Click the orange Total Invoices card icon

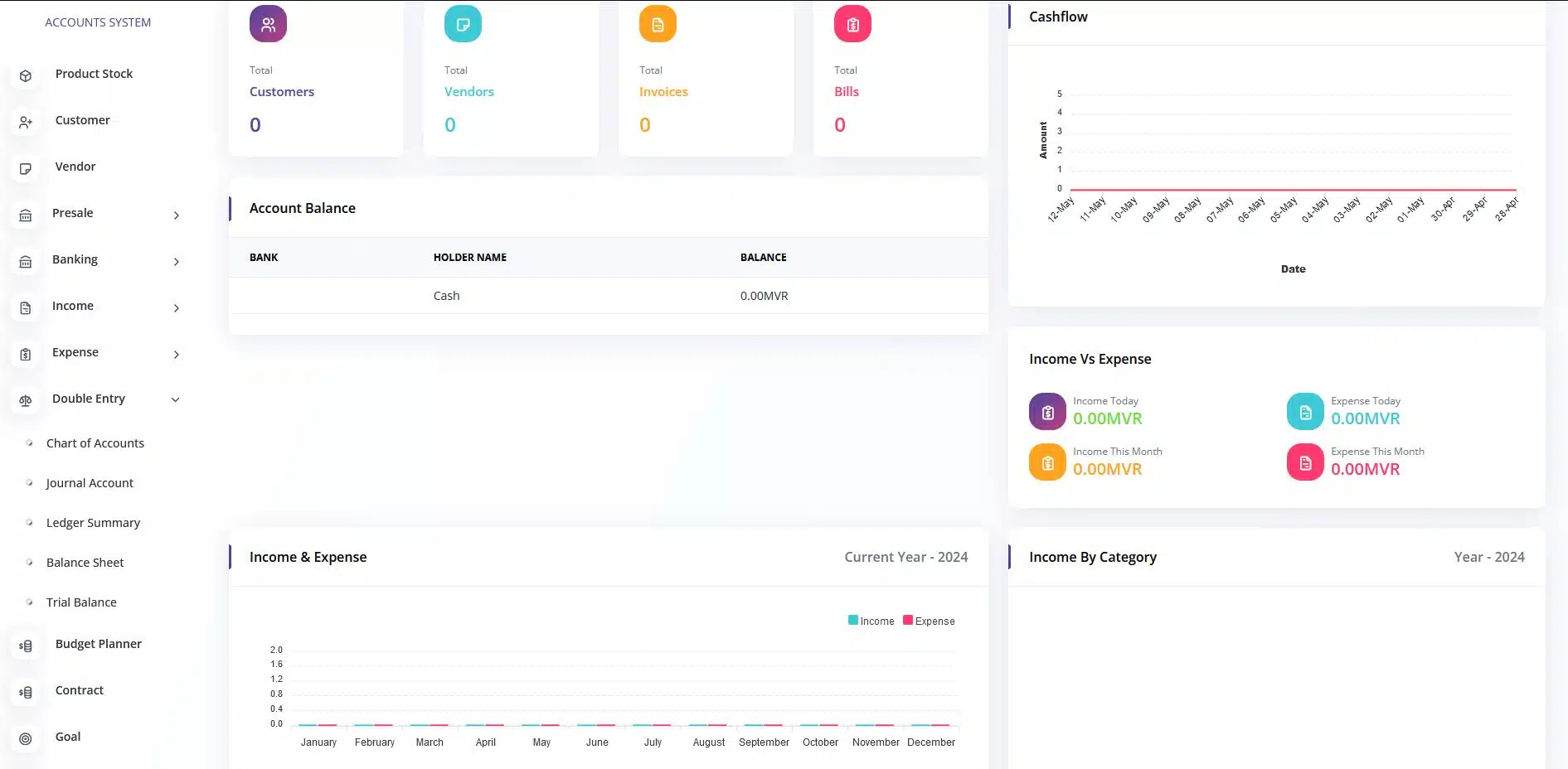[658, 24]
